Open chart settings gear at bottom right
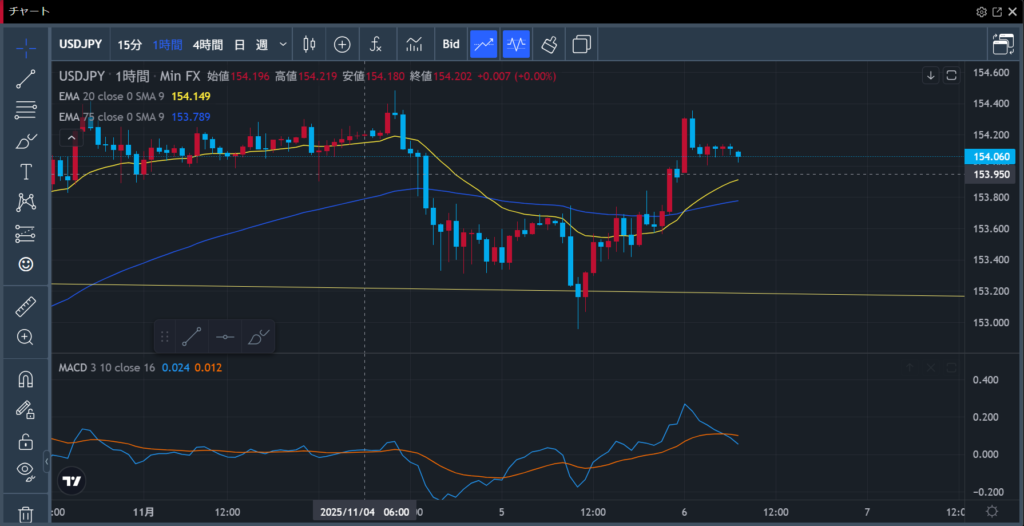 point(991,511)
